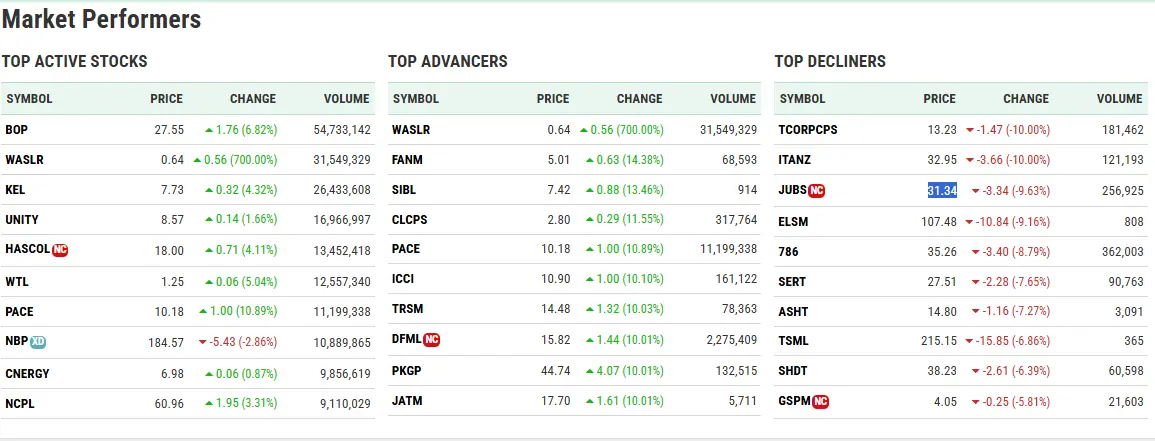Click the Change header in Top Advancers
Screen dimensions: 1155x441
(x=639, y=99)
